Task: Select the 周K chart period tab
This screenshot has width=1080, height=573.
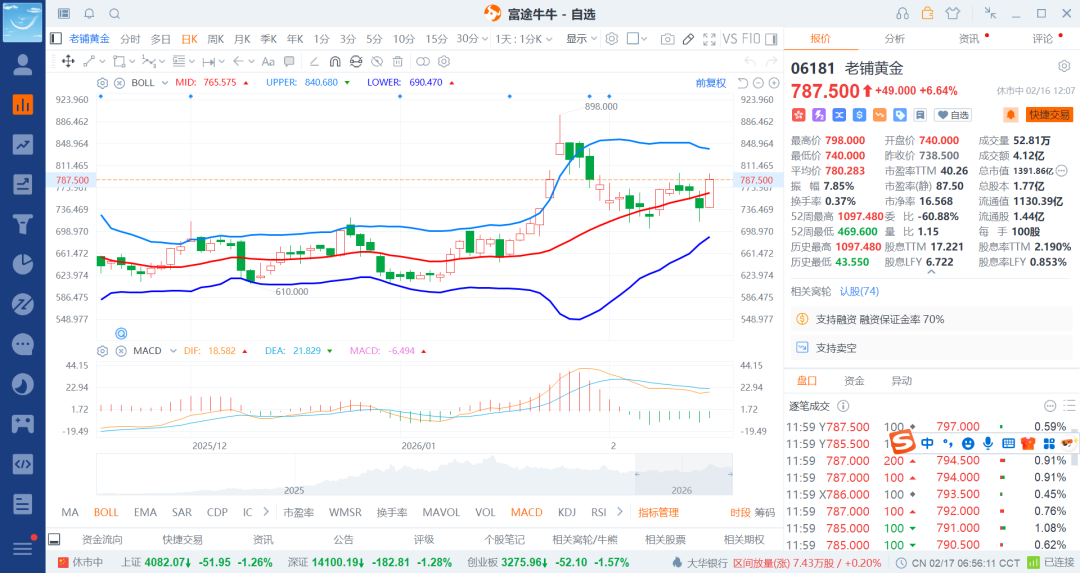Action: (x=215, y=39)
